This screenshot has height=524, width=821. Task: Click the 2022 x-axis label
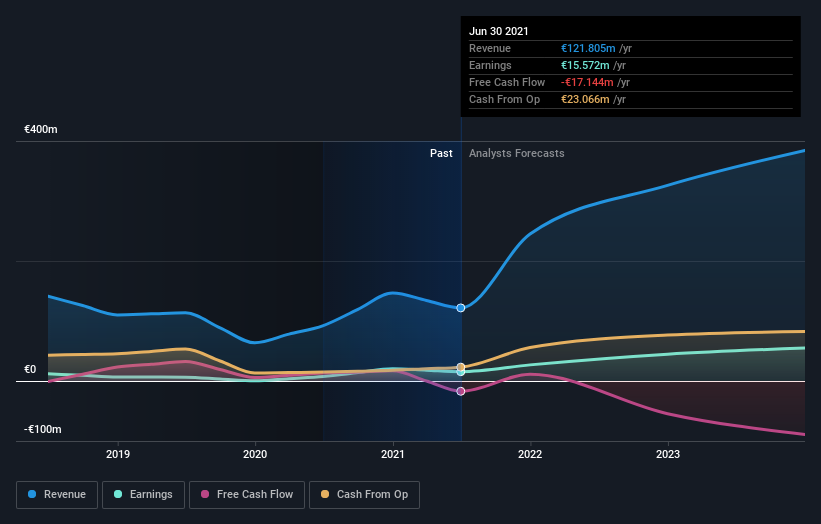coord(530,454)
